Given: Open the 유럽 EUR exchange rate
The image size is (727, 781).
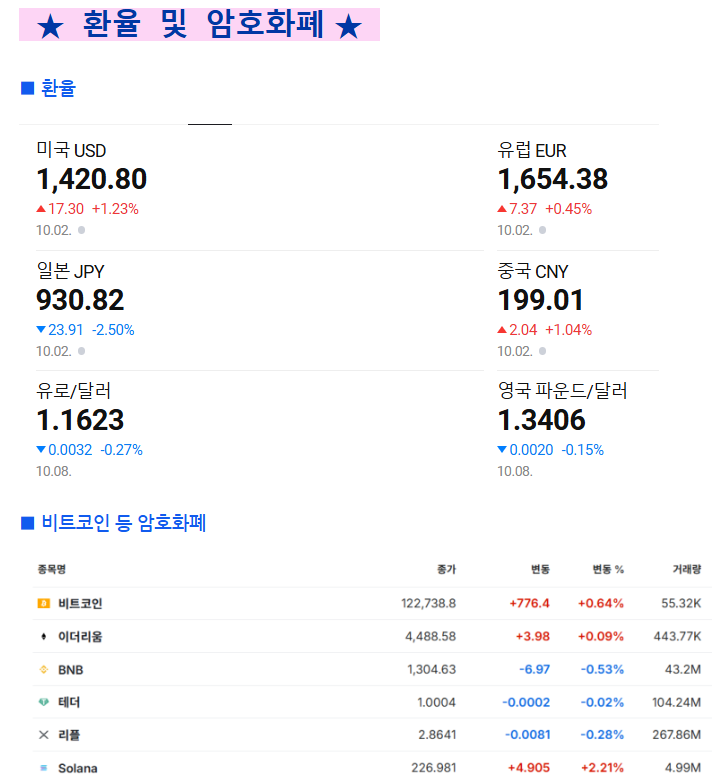Looking at the screenshot, I should [552, 179].
